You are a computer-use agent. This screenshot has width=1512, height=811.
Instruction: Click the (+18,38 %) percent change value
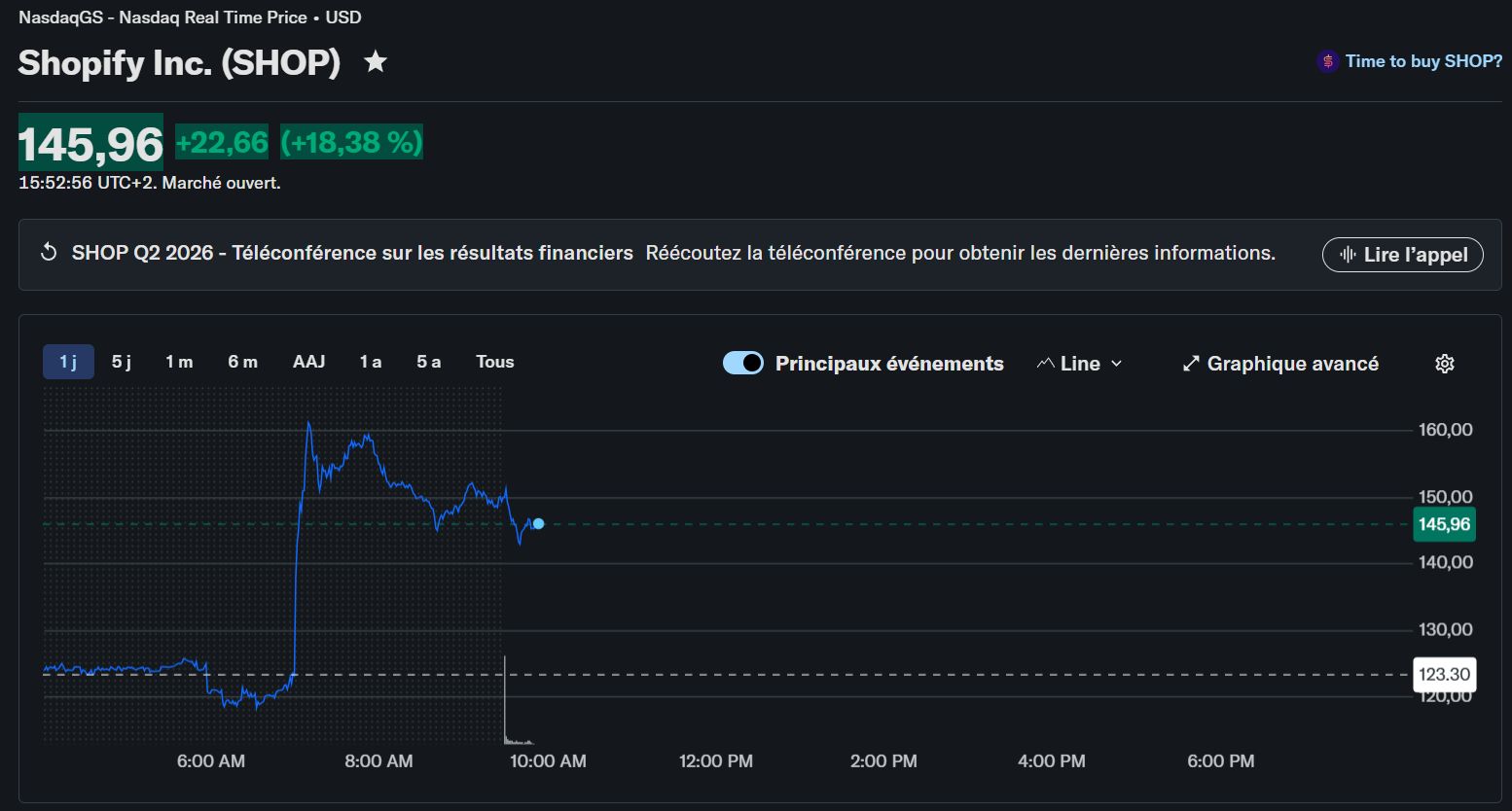[351, 142]
